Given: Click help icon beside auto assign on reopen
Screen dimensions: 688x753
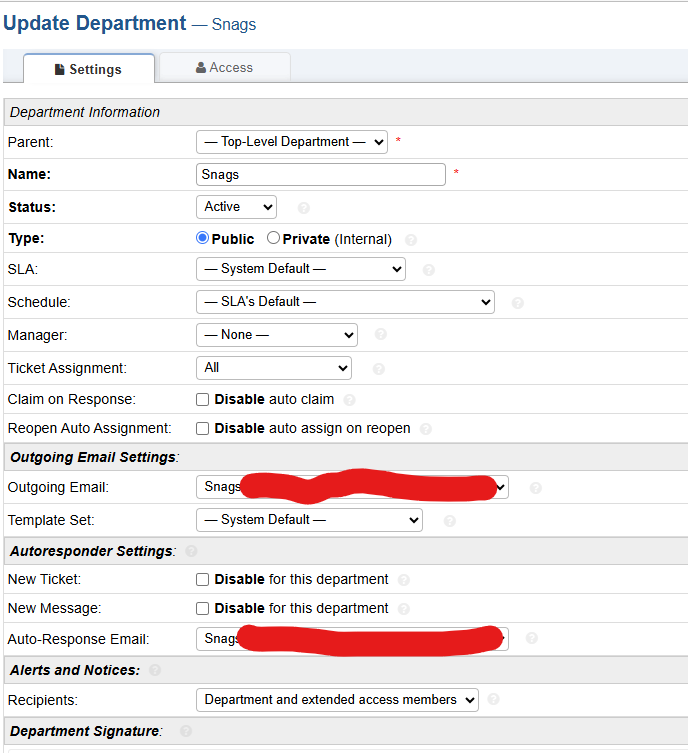Looking at the screenshot, I should (x=426, y=429).
